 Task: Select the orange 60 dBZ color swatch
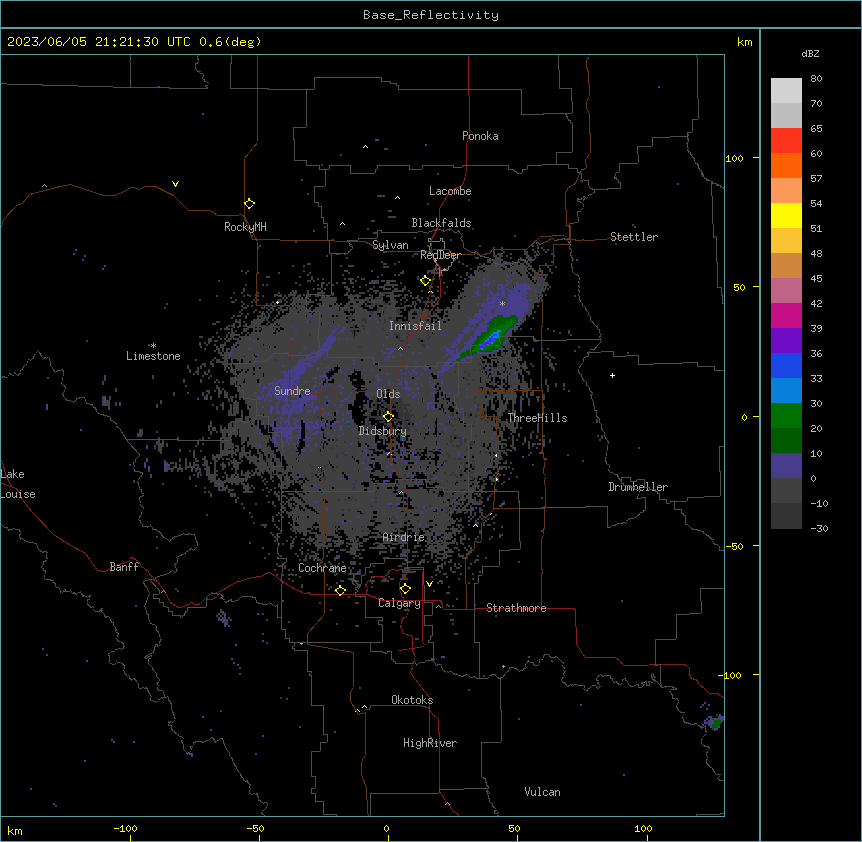pos(786,165)
